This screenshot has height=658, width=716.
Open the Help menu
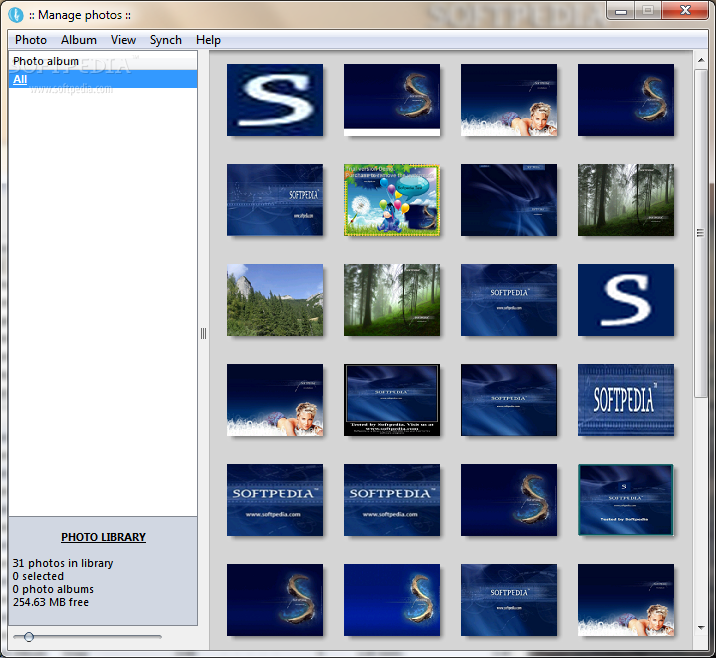click(208, 40)
